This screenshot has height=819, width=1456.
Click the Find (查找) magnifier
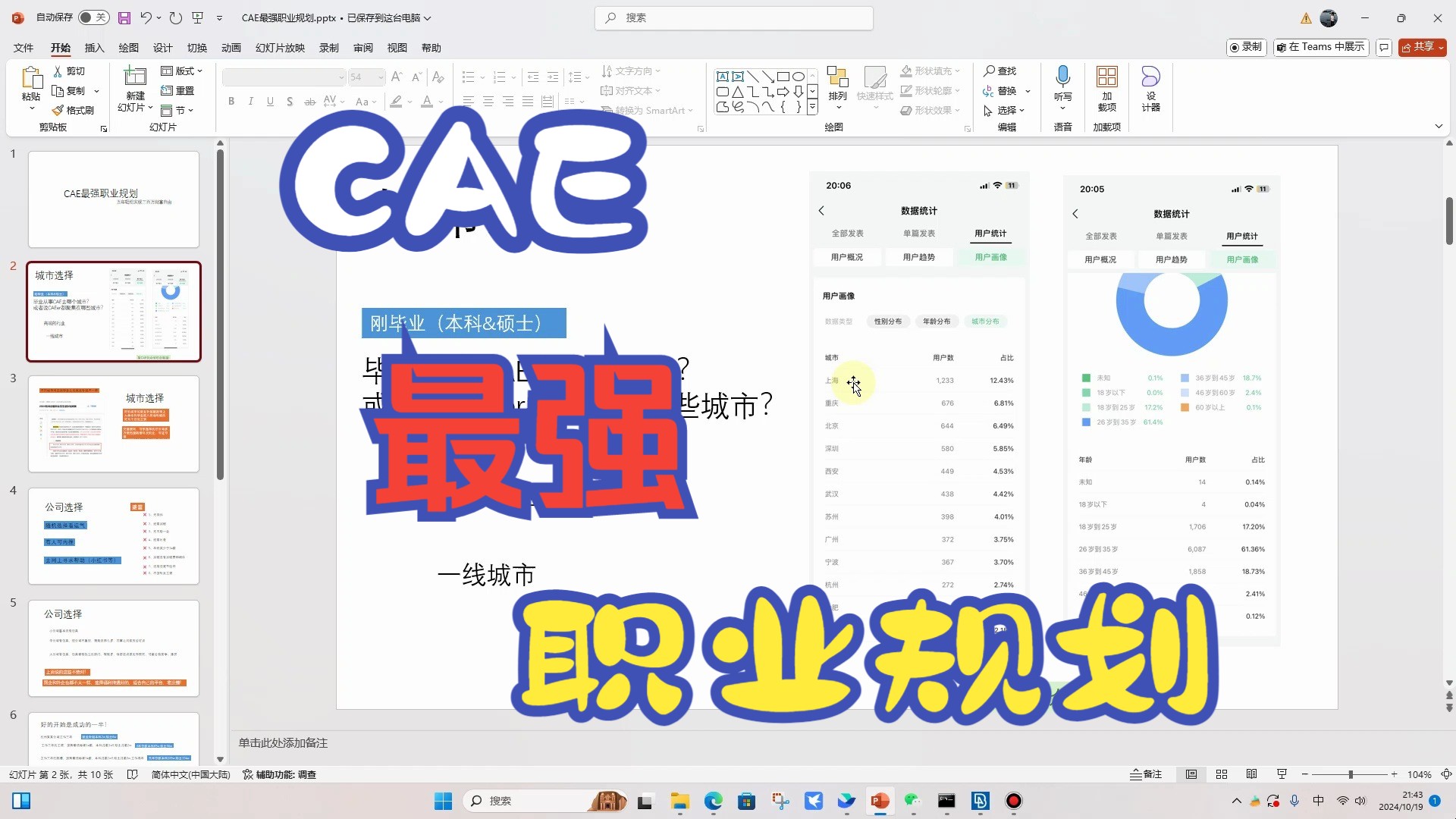(x=1000, y=71)
